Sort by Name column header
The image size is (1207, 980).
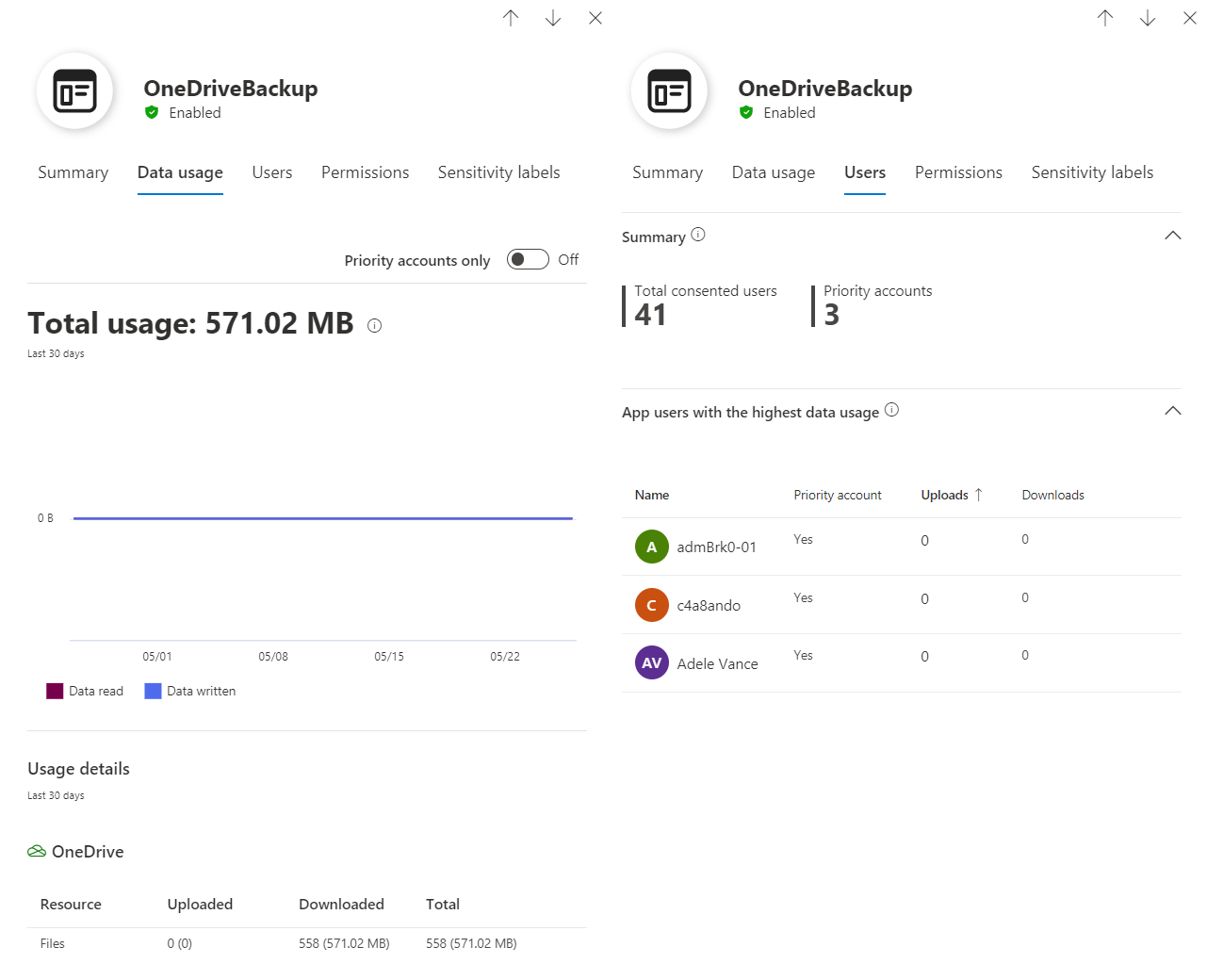click(652, 495)
